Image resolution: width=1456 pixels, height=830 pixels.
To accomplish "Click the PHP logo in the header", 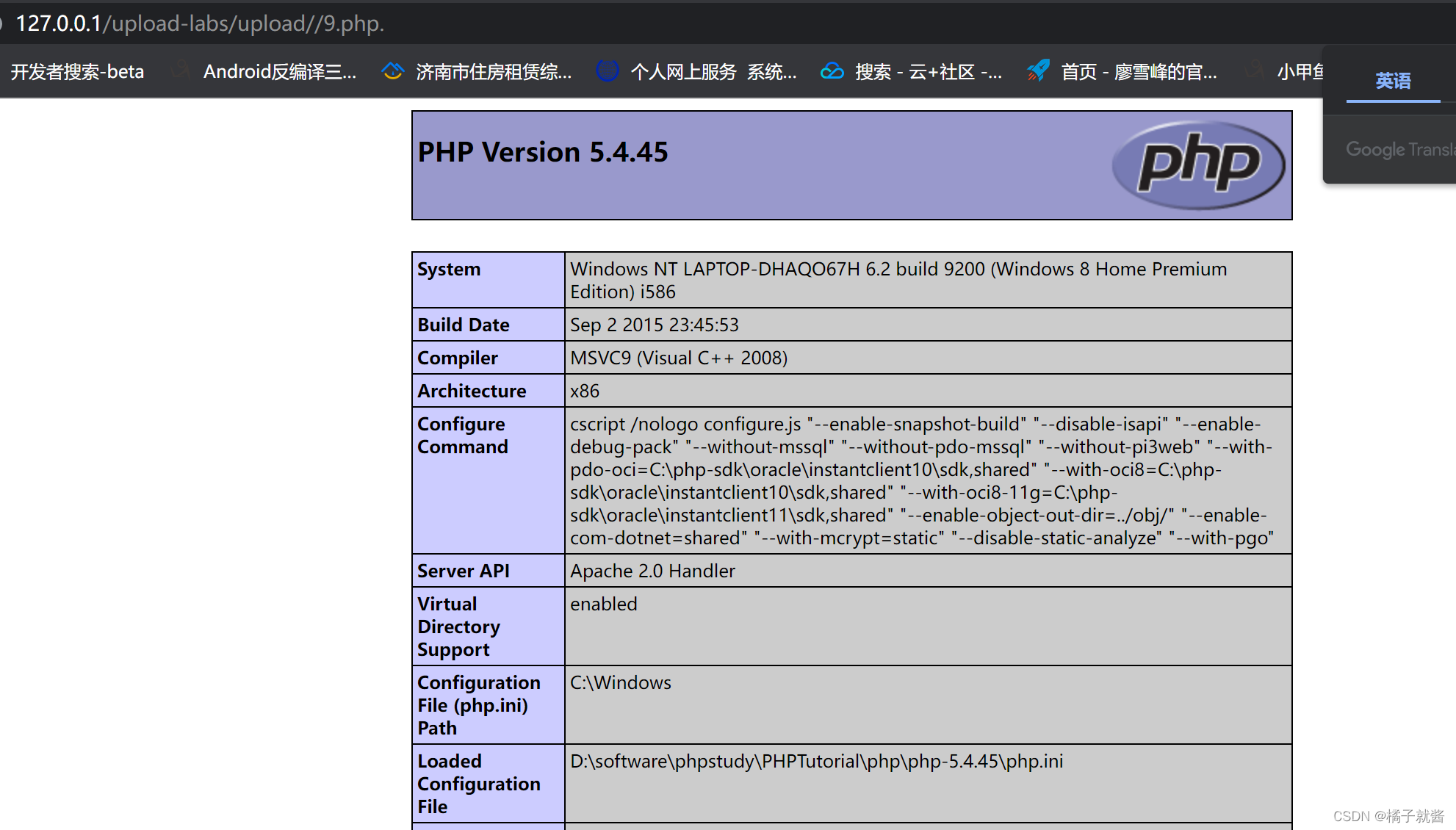I will 1198,165.
